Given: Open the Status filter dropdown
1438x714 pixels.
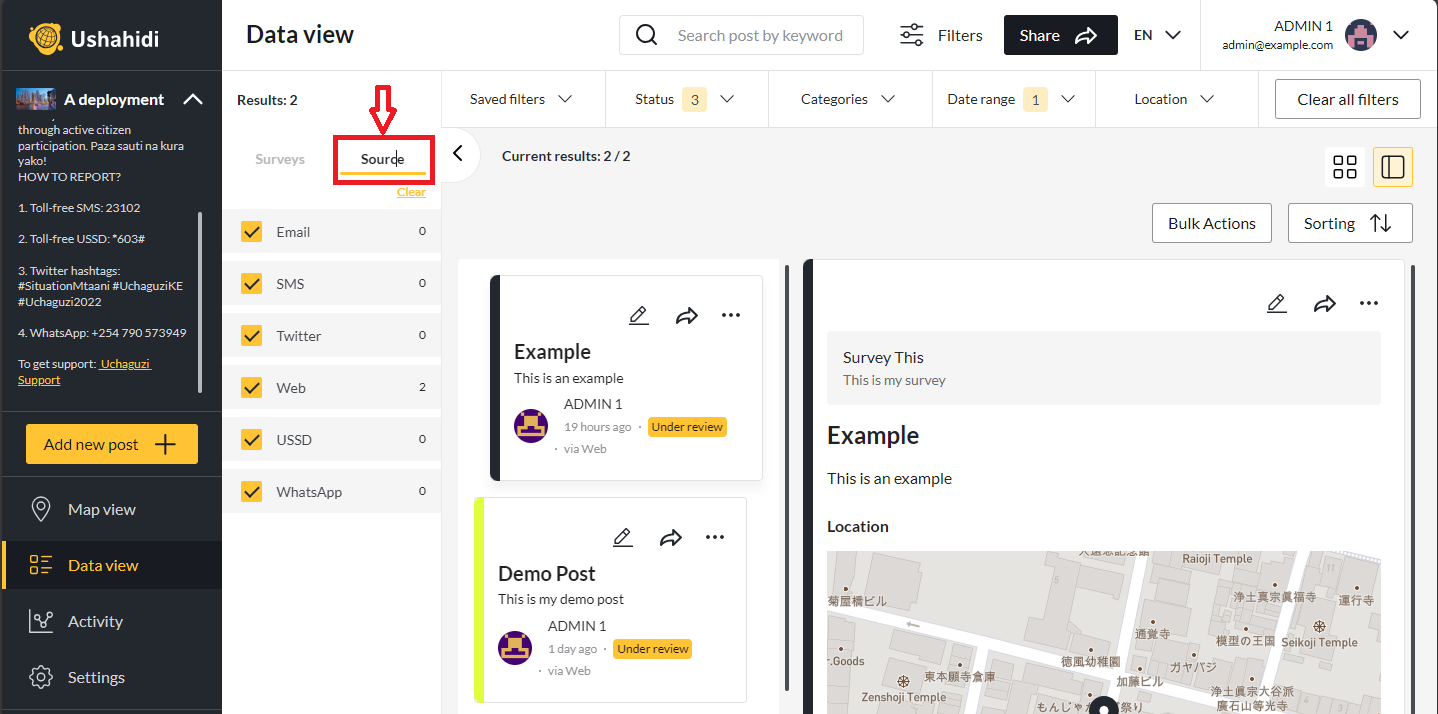Looking at the screenshot, I should pos(686,99).
